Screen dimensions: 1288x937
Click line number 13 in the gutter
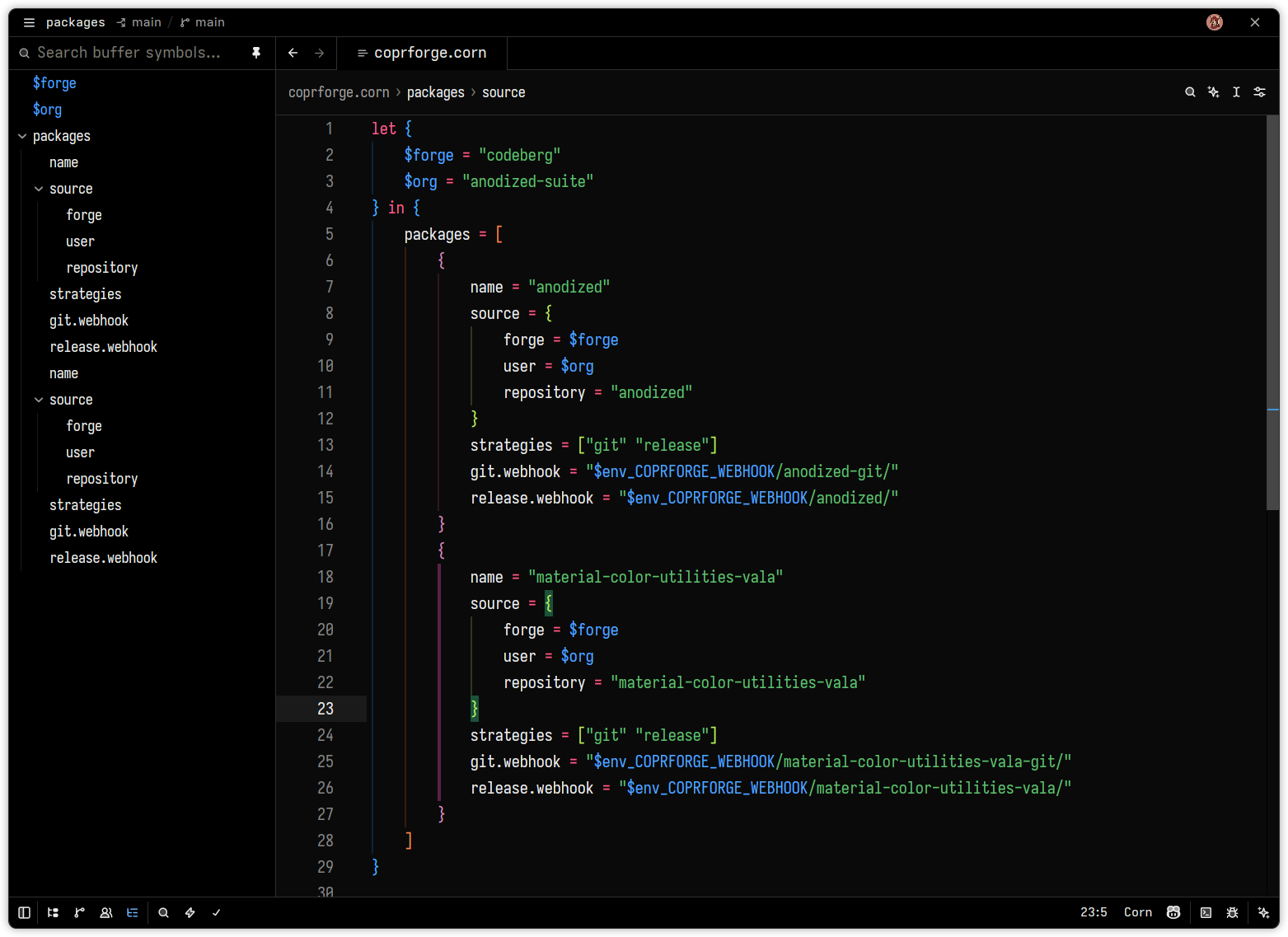(x=326, y=445)
